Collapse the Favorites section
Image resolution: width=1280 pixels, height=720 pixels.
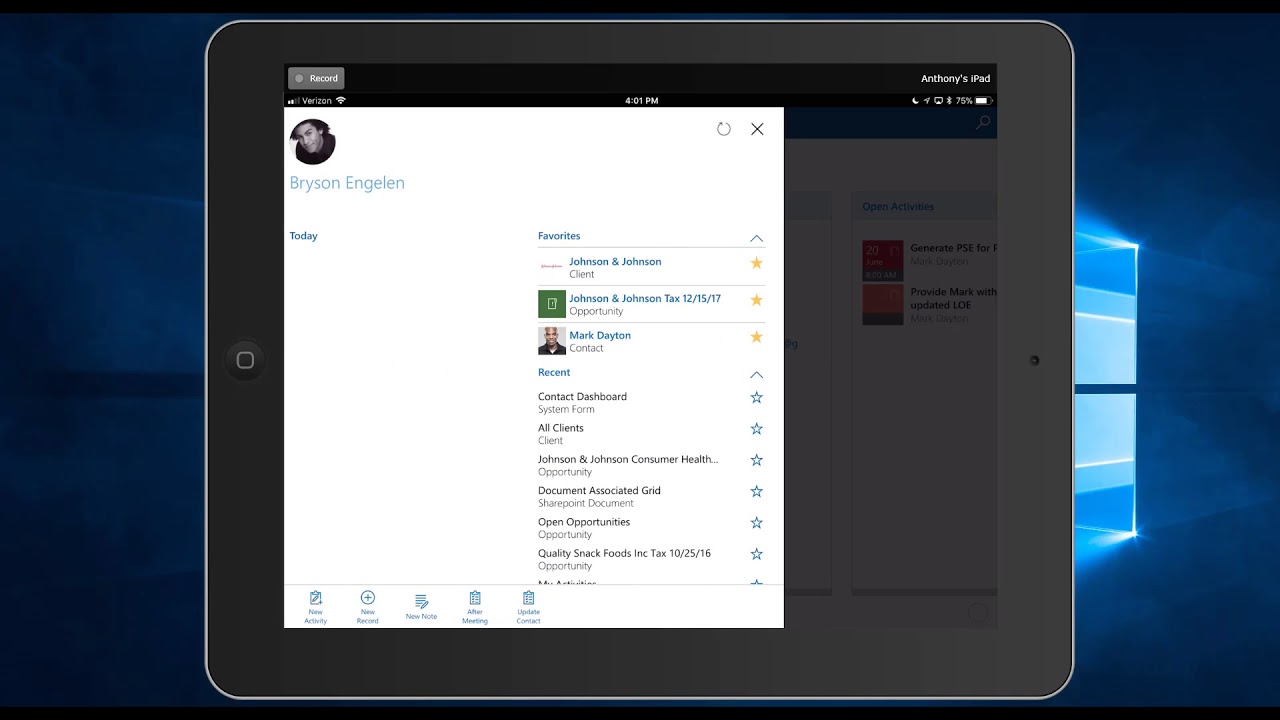757,238
